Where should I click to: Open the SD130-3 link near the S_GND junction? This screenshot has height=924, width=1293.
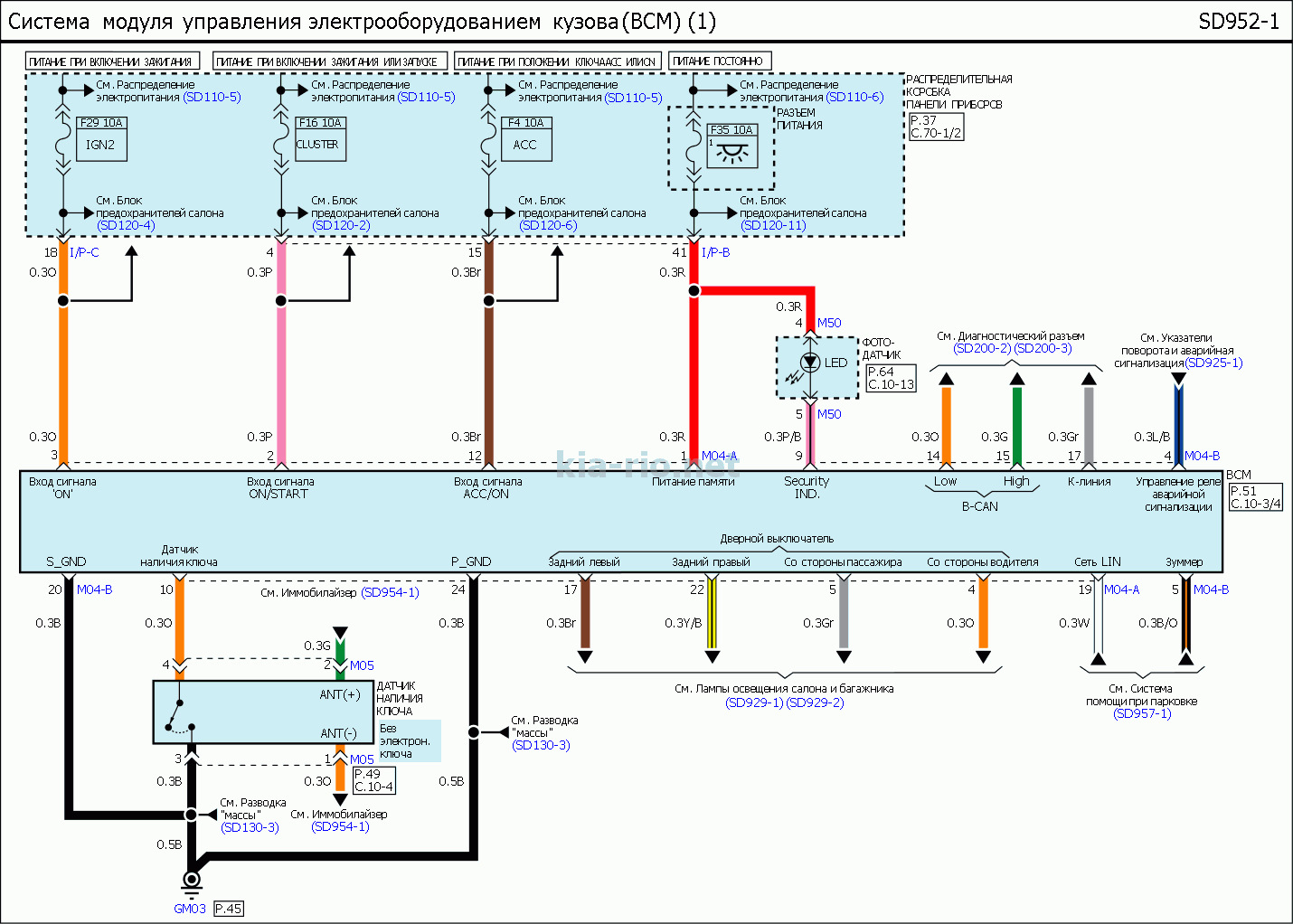tap(250, 827)
